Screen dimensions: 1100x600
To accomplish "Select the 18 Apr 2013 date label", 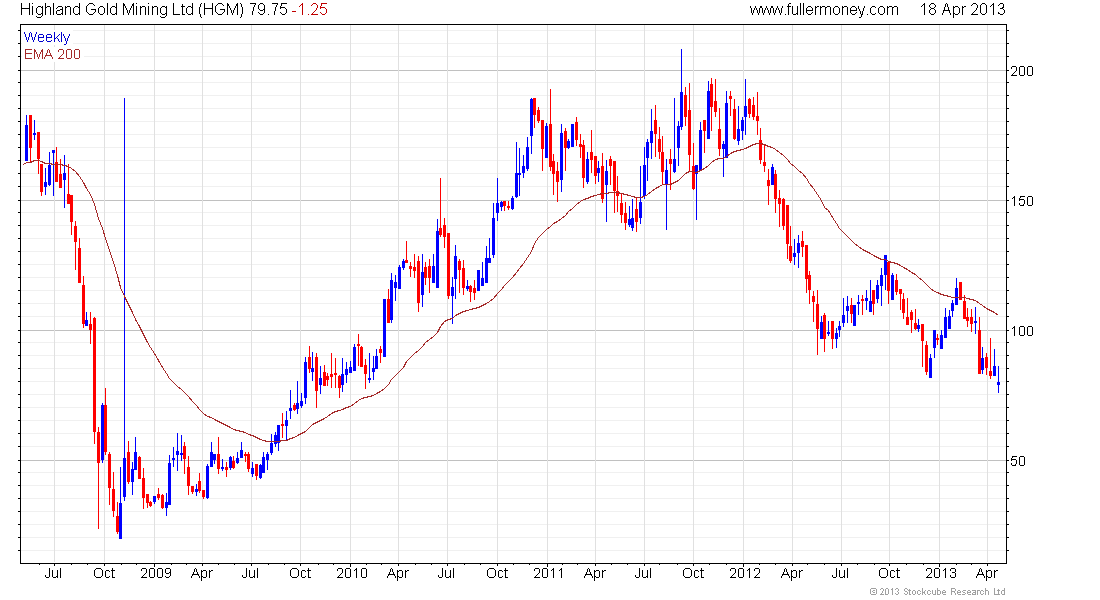I will click(x=962, y=10).
